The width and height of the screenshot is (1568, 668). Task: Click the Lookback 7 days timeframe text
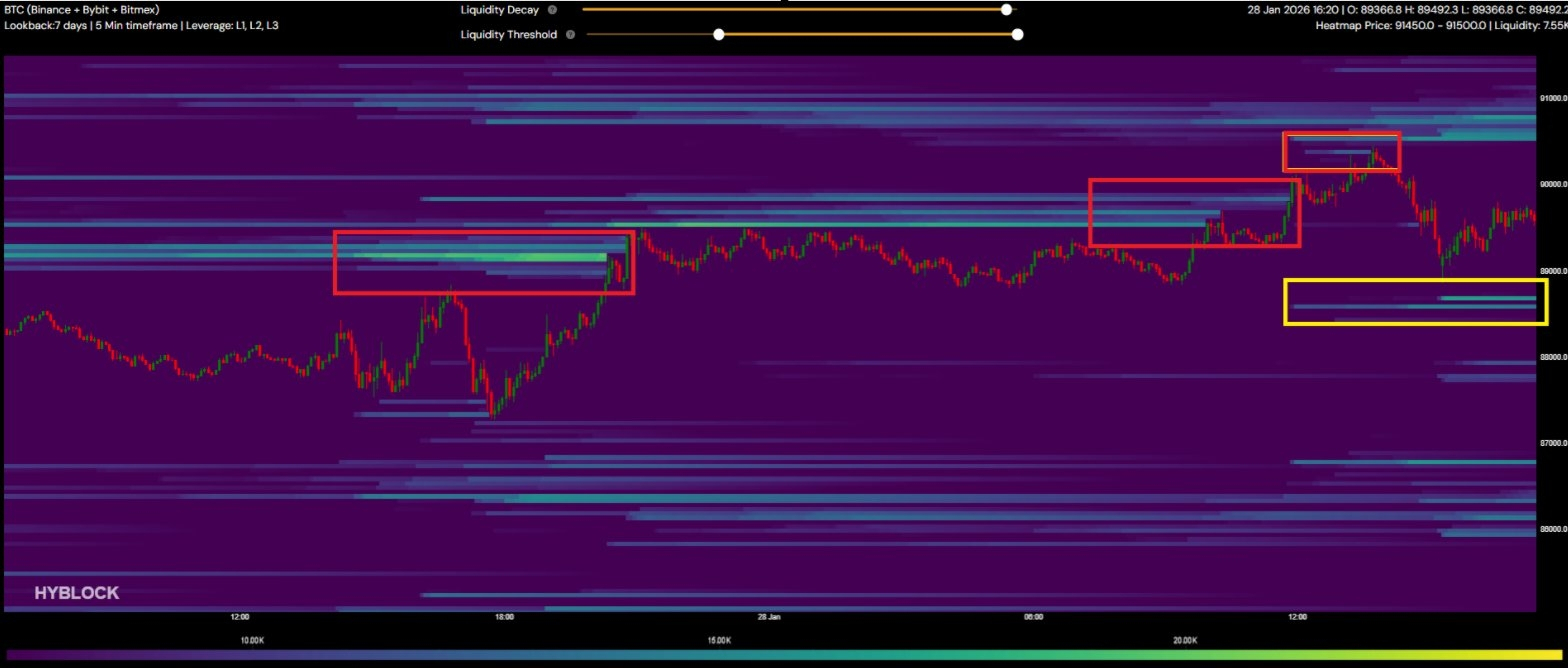tap(141, 25)
